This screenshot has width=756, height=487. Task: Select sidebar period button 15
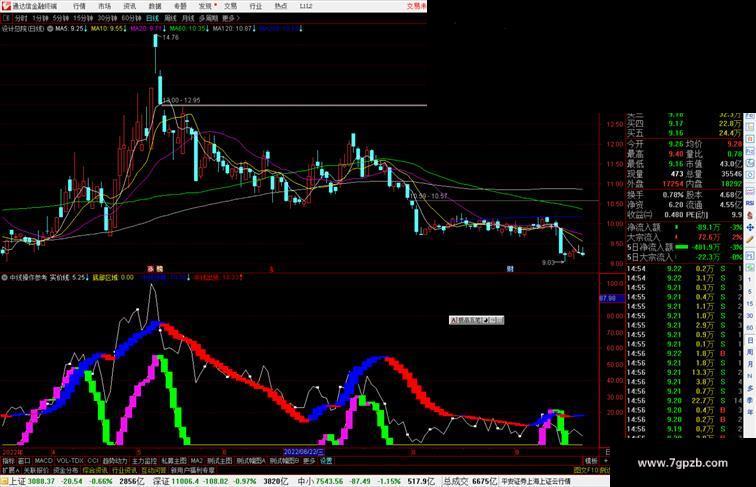pyautogui.click(x=750, y=304)
